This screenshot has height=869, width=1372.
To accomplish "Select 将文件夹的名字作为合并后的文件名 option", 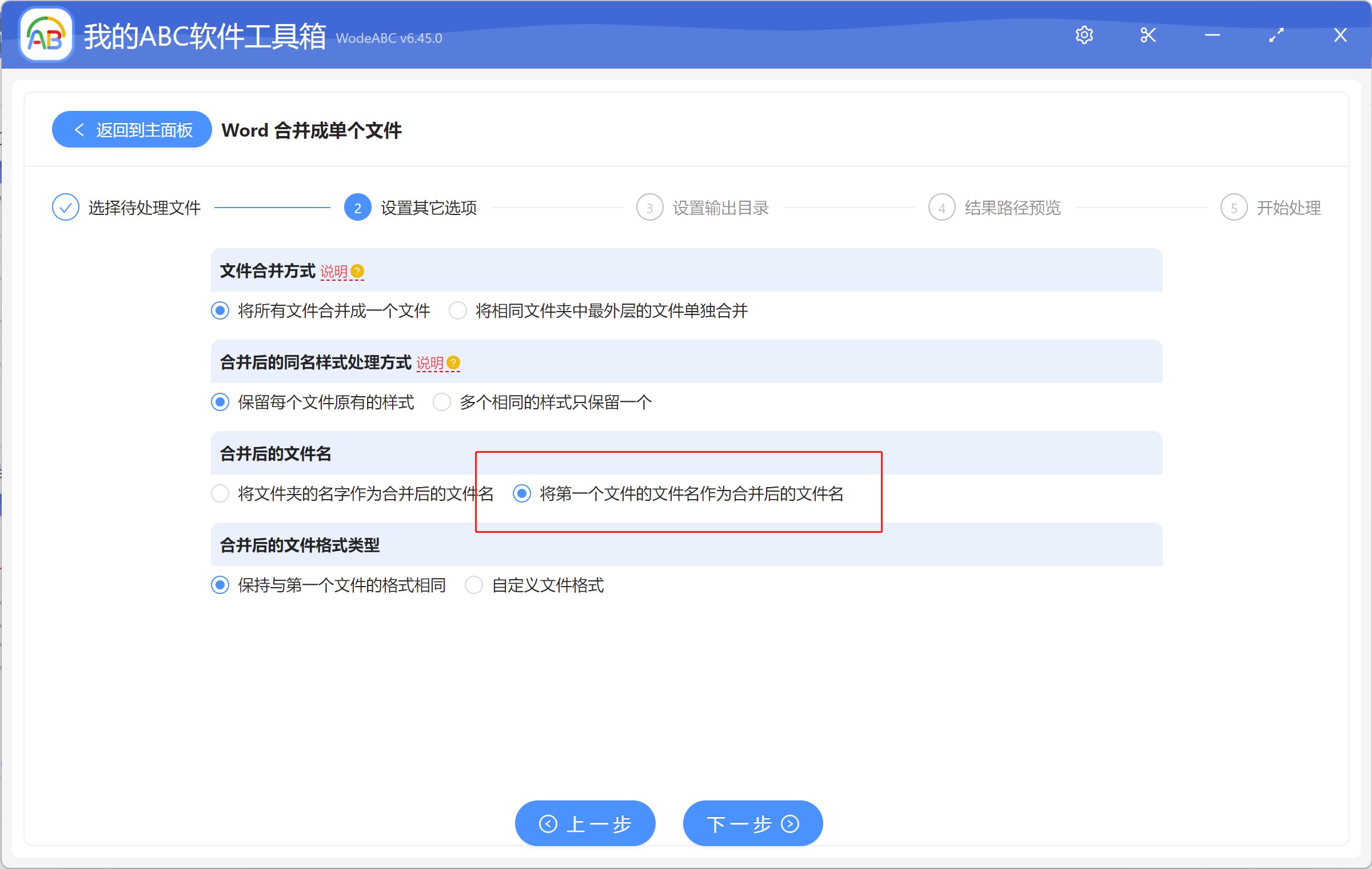I will (220, 493).
